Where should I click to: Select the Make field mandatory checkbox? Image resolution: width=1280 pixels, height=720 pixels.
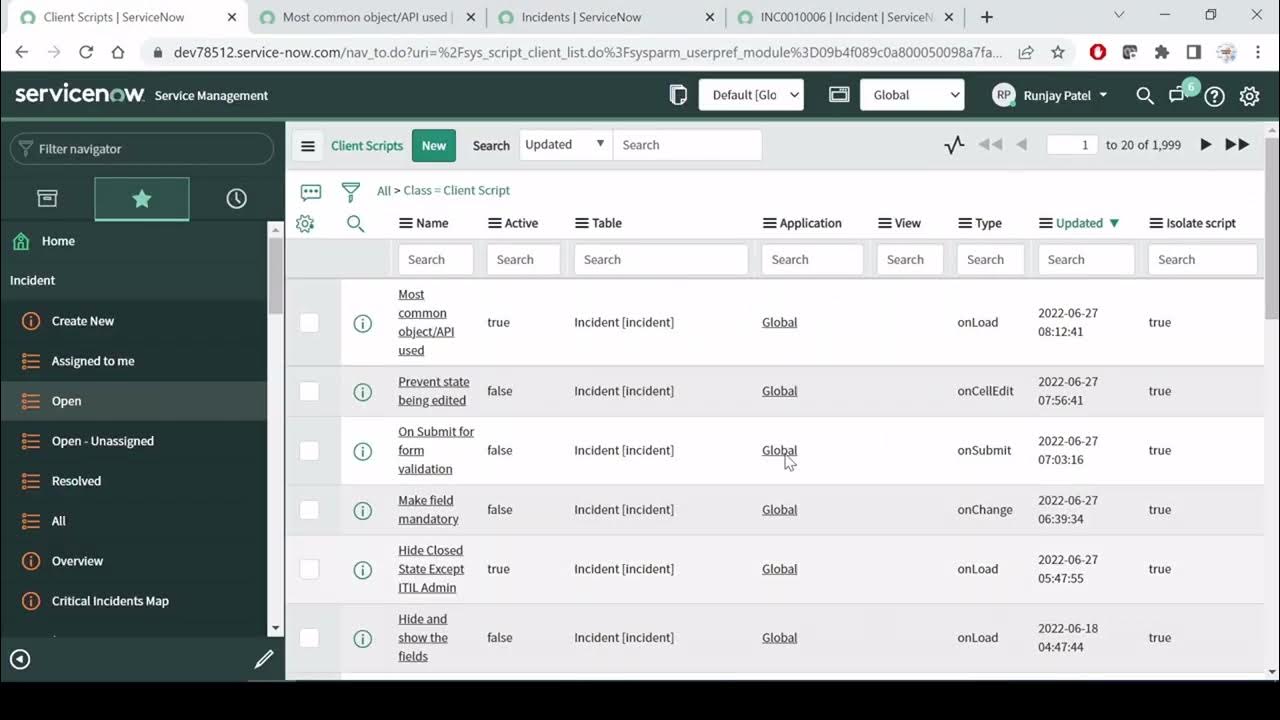309,510
